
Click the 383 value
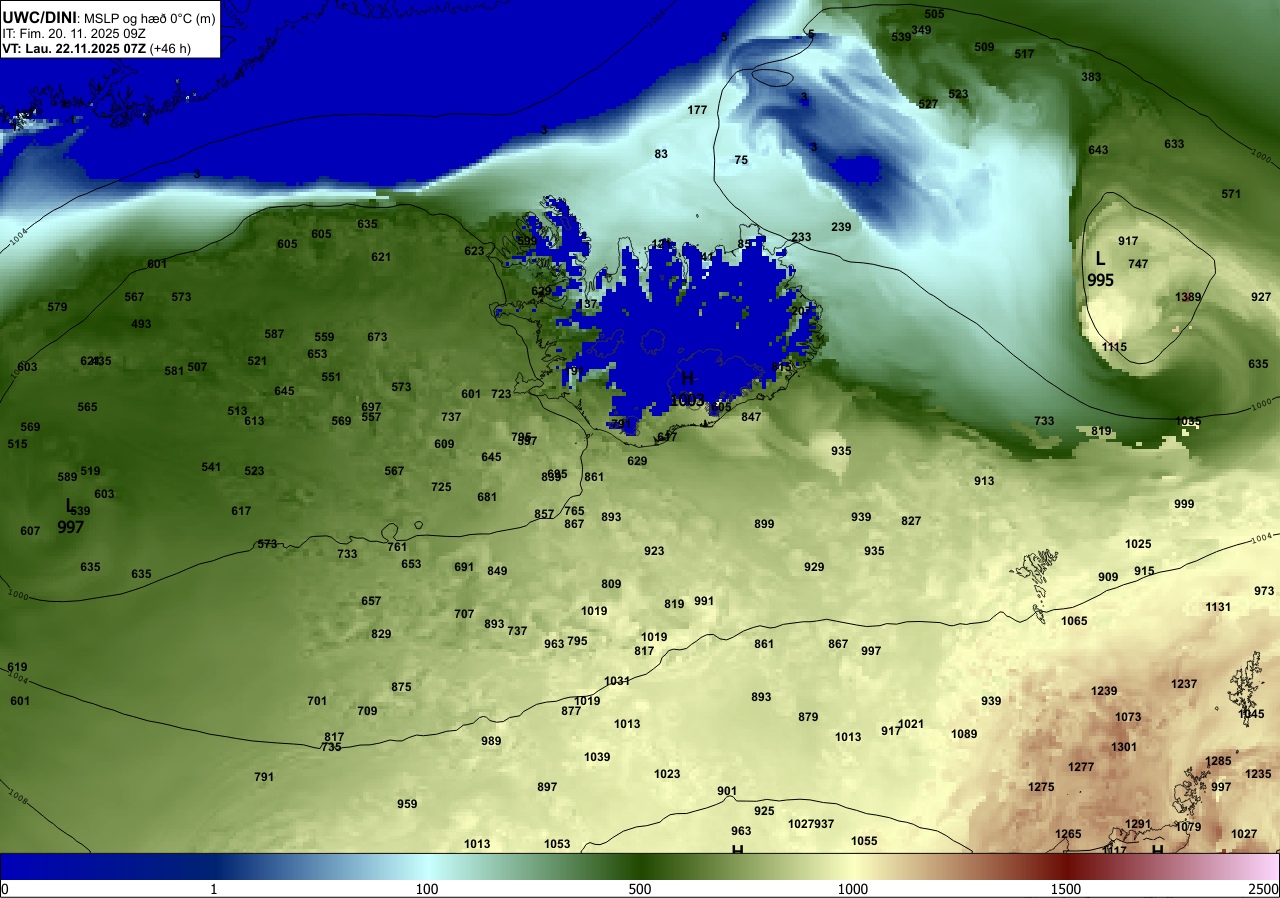(1091, 77)
